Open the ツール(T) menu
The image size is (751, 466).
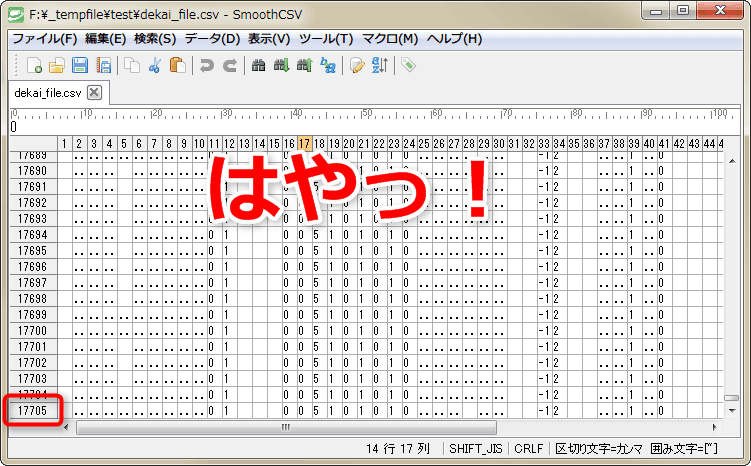326,39
